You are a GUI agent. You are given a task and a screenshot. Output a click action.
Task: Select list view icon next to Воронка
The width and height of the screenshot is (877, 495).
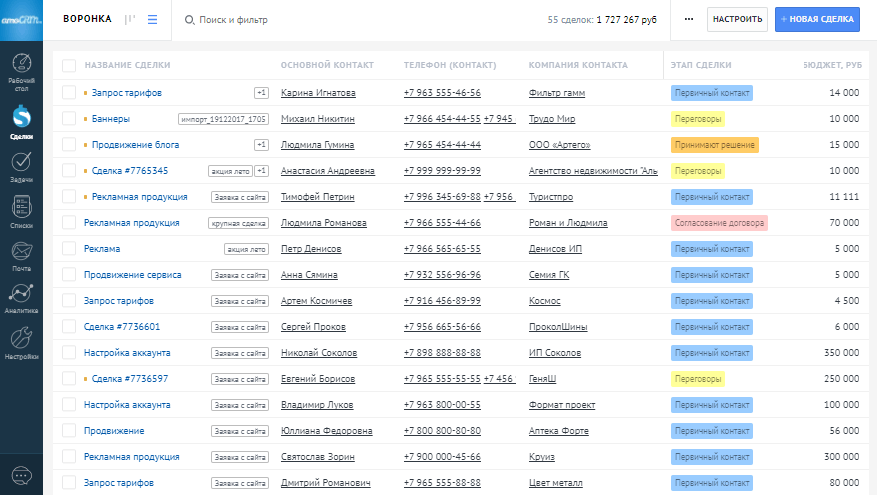[x=152, y=19]
